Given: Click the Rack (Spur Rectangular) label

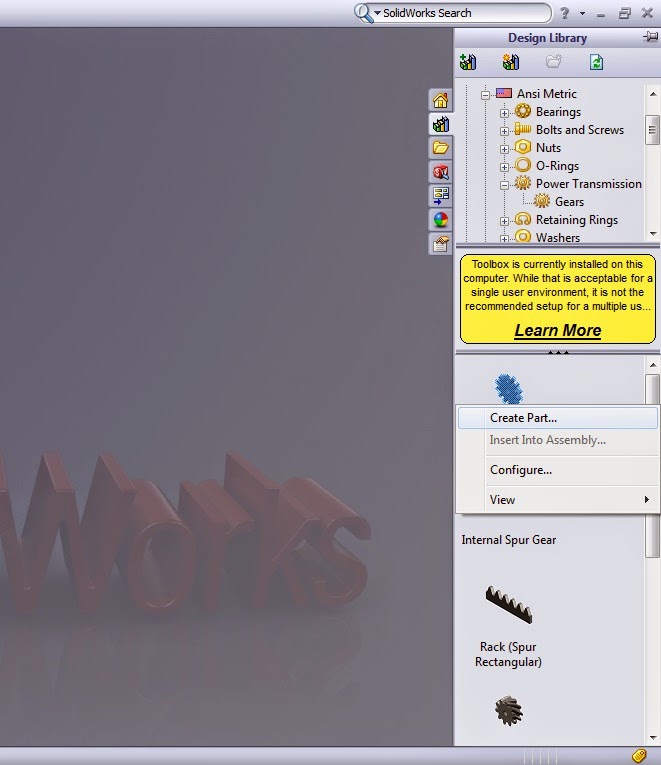Looking at the screenshot, I should tap(508, 654).
